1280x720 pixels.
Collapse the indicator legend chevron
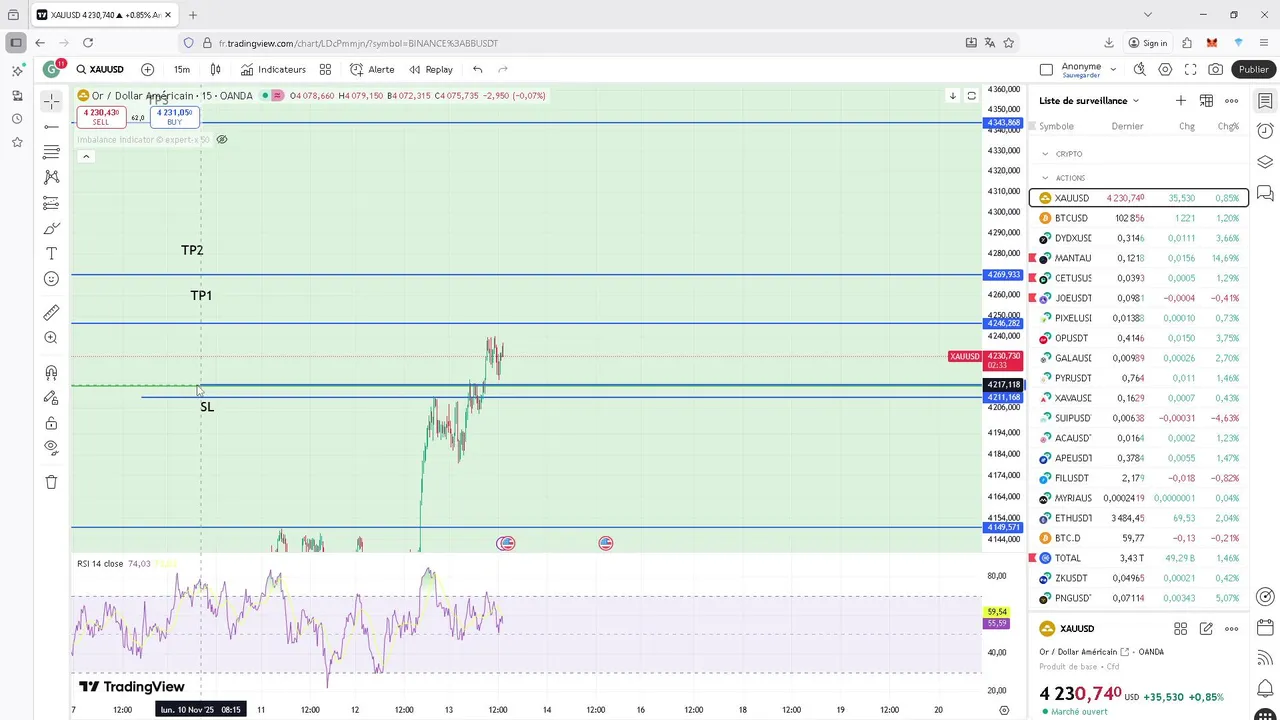point(86,156)
